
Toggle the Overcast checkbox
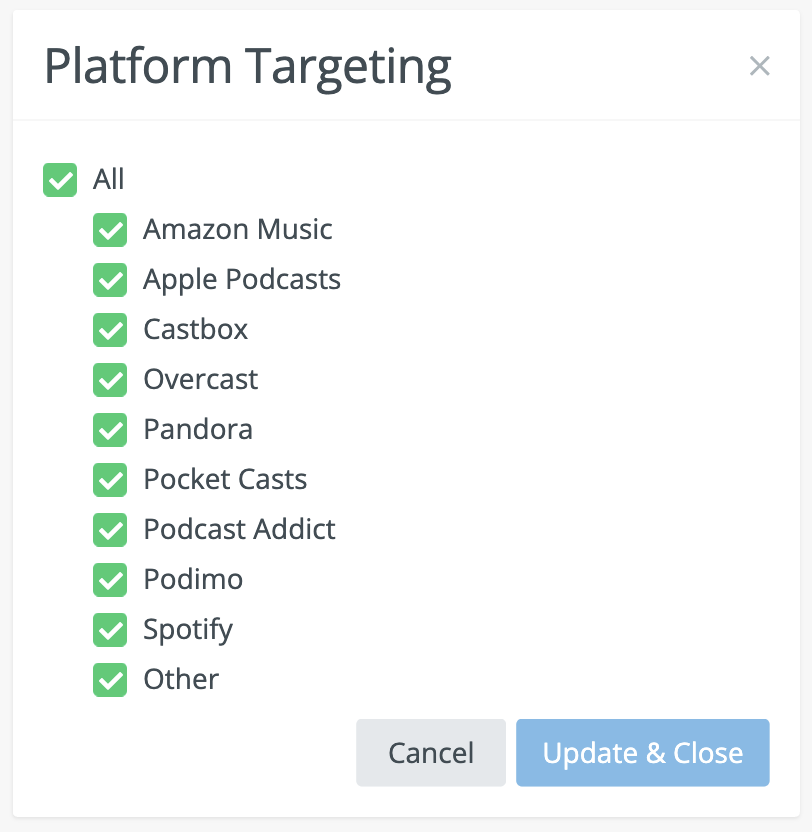110,380
